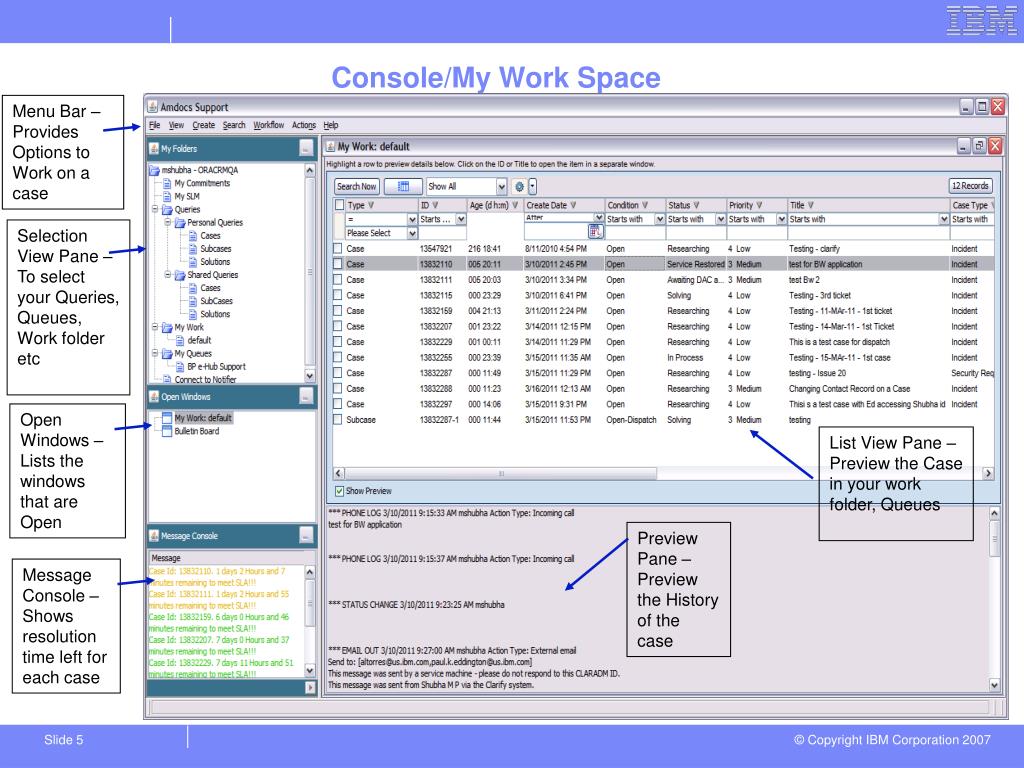Check the box for case 13832297
This screenshot has width=1024, height=768.
point(338,404)
